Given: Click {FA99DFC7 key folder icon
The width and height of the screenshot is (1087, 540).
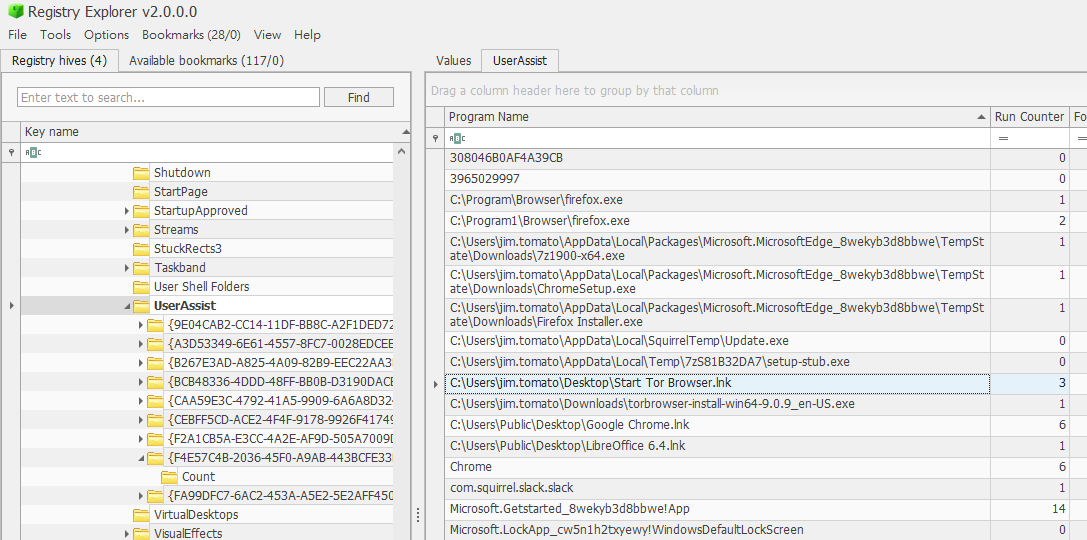Looking at the screenshot, I should coord(155,496).
